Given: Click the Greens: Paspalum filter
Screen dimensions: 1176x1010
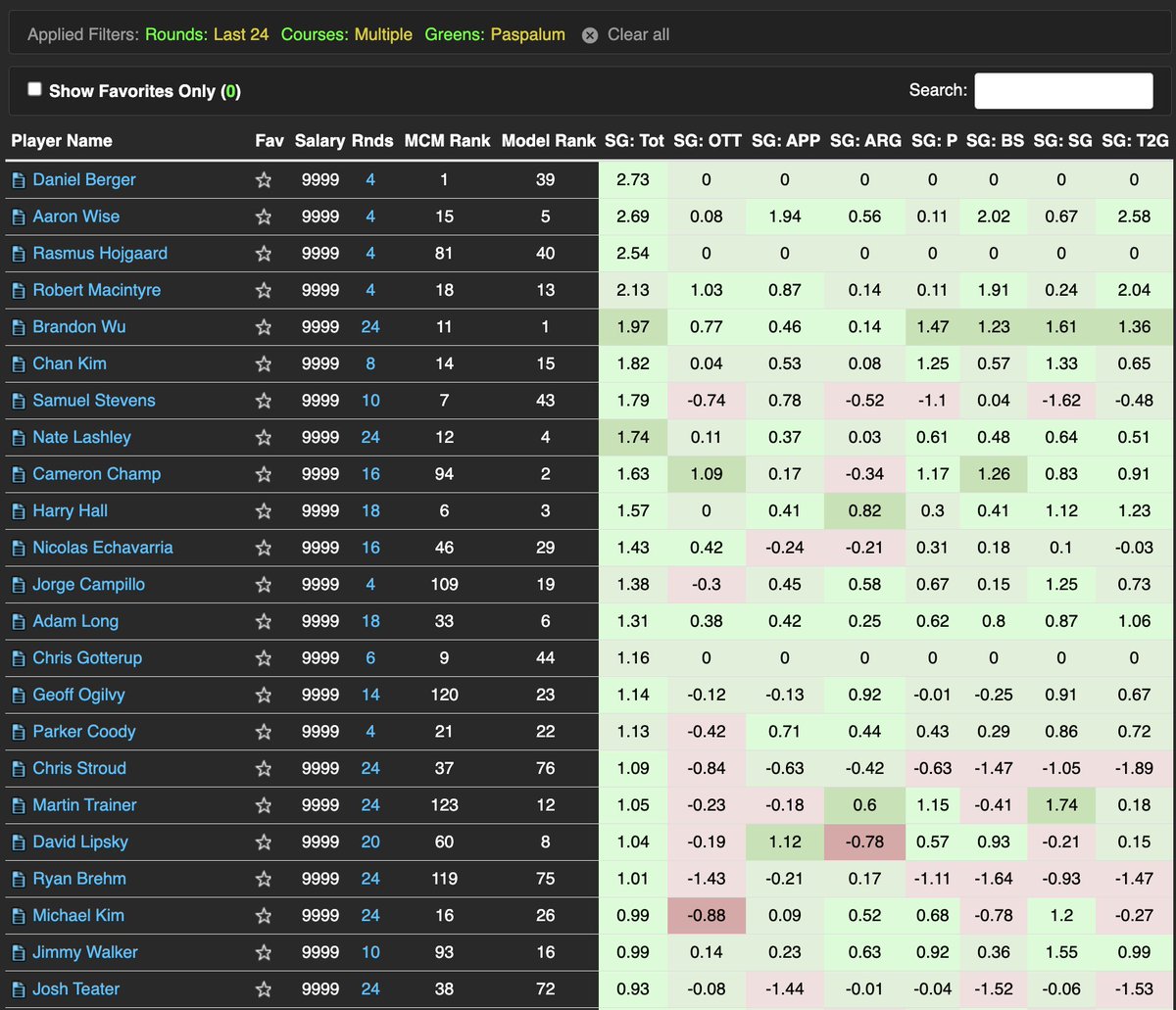Looking at the screenshot, I should coord(495,34).
